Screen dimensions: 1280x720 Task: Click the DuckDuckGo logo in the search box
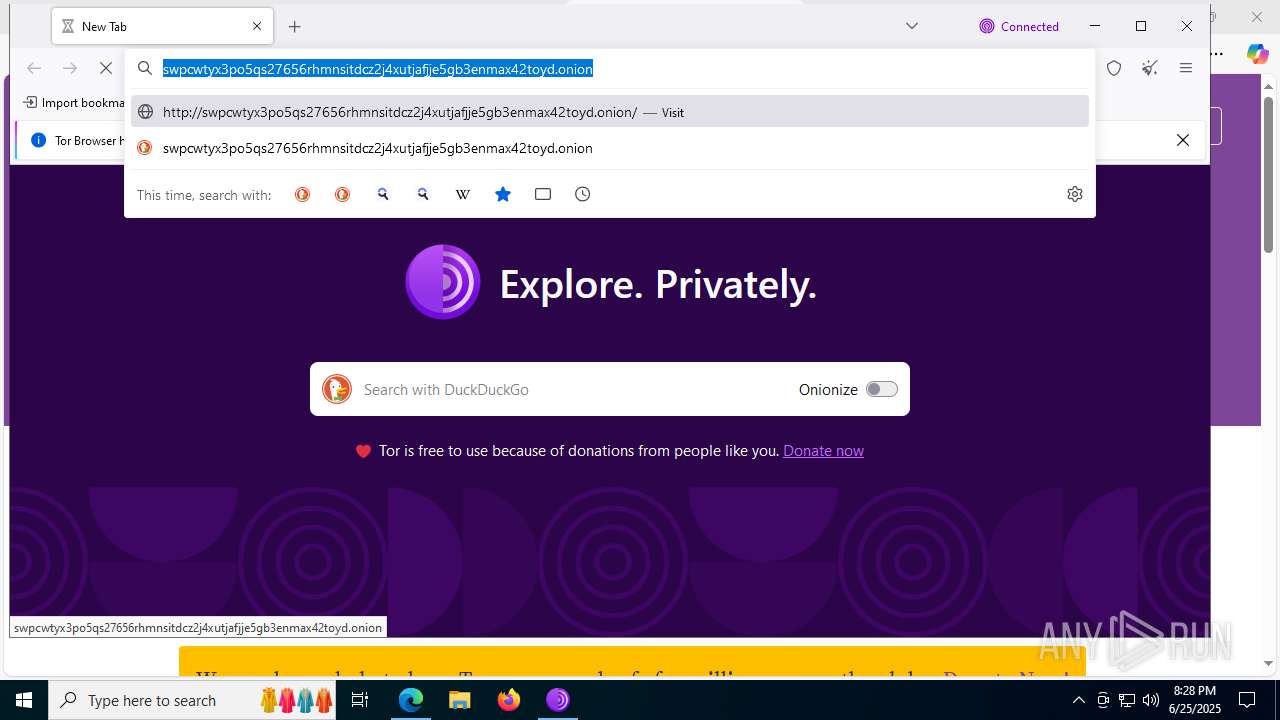point(337,389)
